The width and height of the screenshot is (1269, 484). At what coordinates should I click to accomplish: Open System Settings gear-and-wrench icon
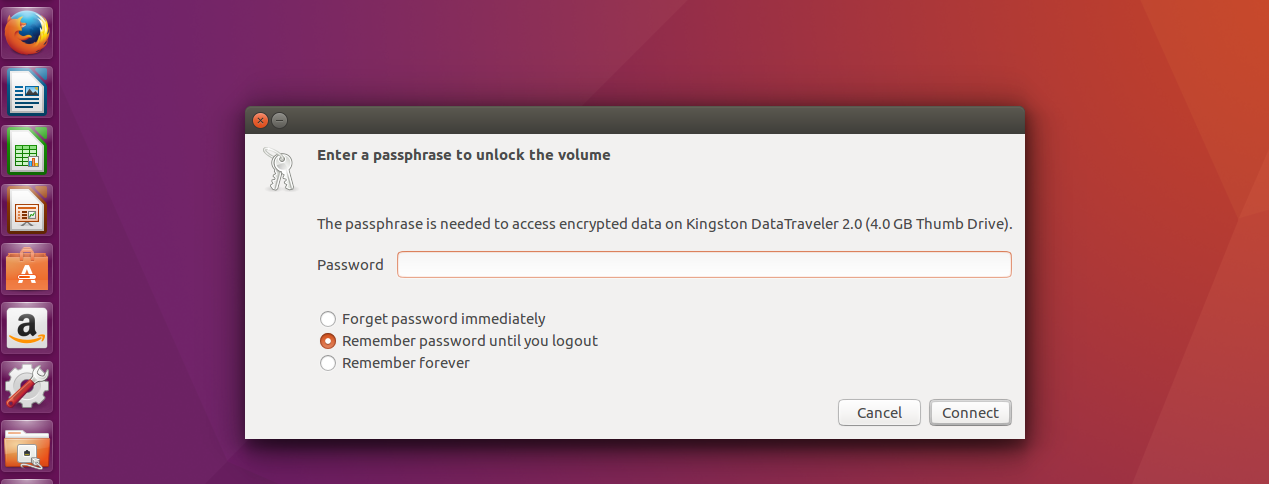[28, 387]
